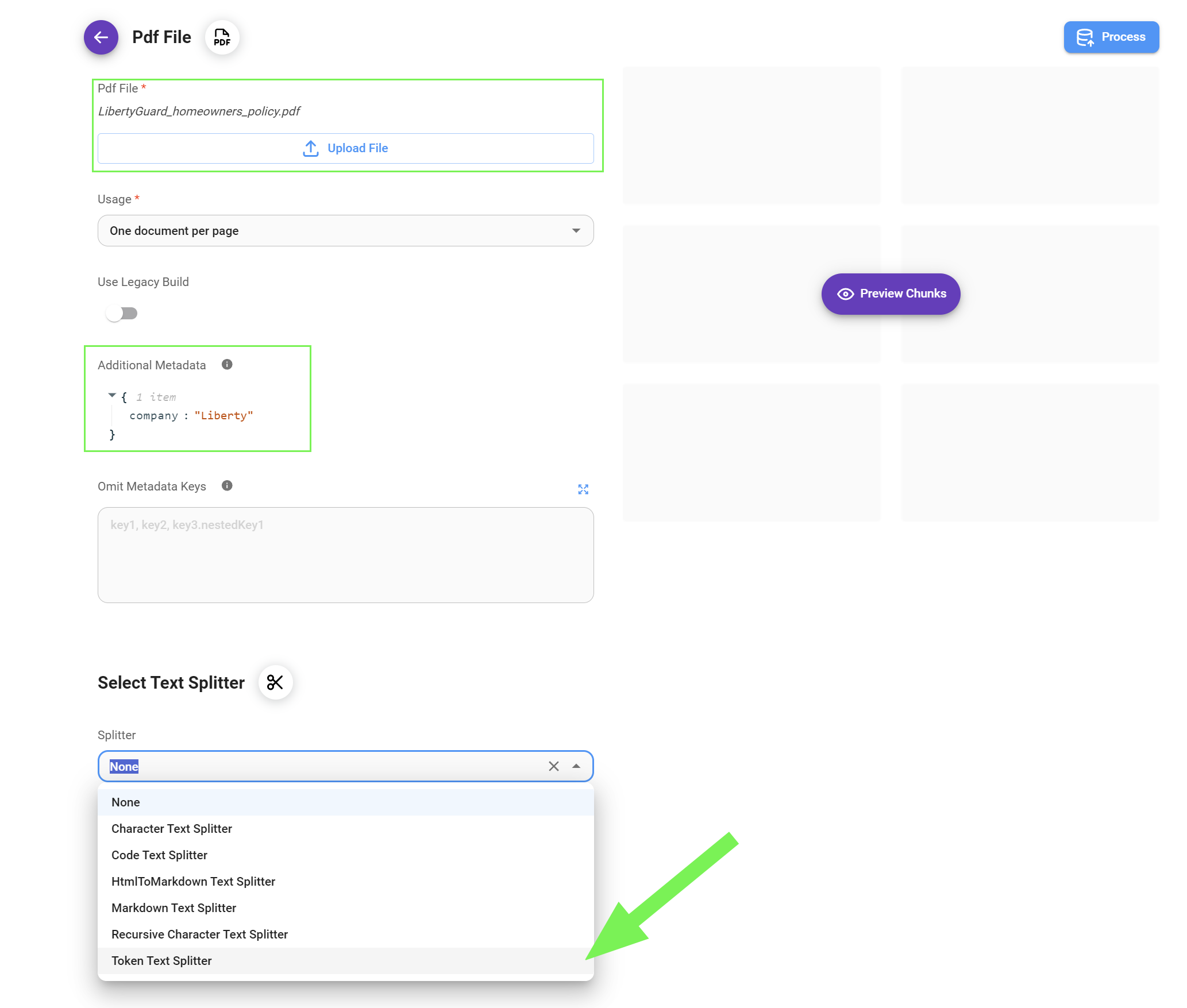Collapse the metadata JSON tree triangle

(x=112, y=396)
